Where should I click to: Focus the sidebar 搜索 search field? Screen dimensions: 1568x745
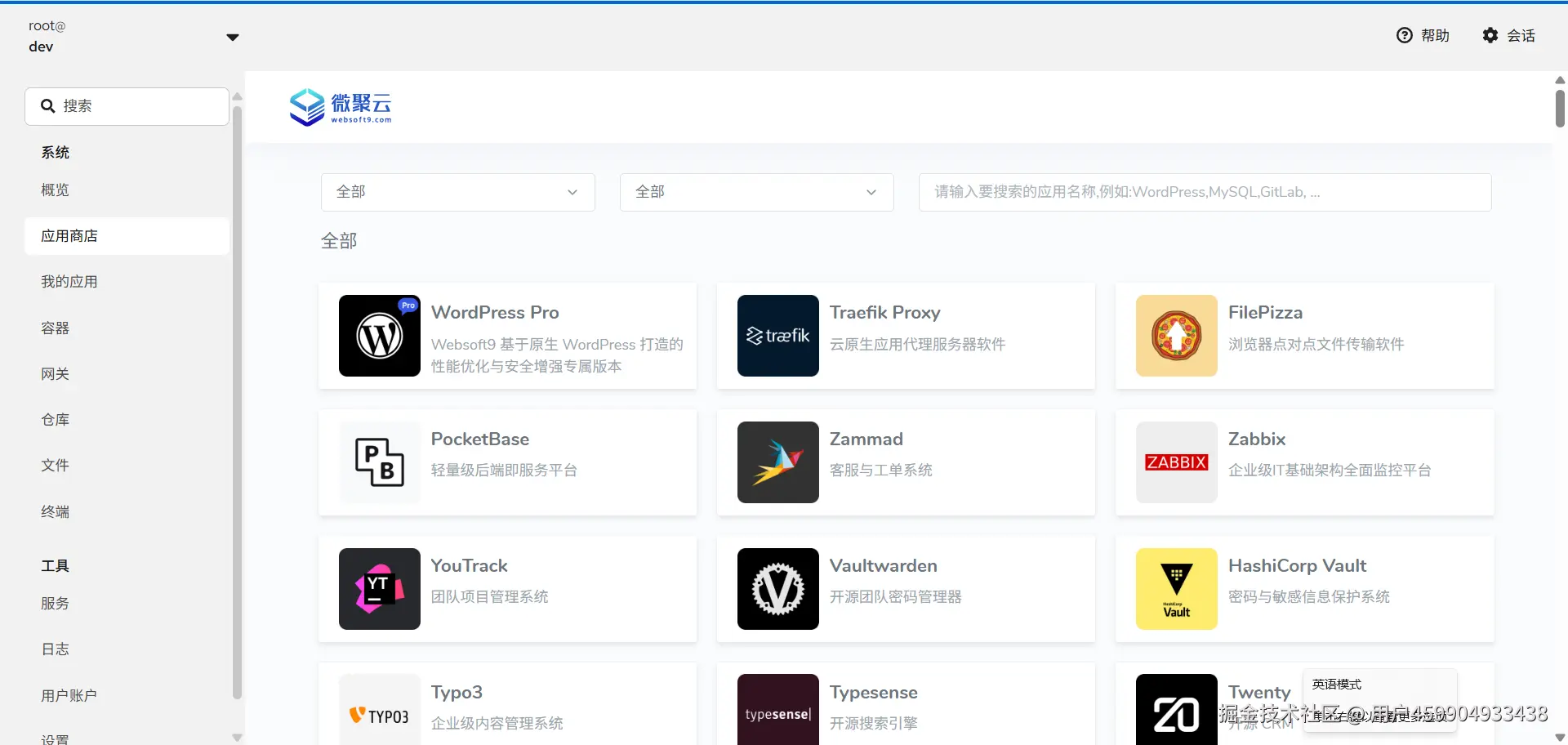point(127,106)
